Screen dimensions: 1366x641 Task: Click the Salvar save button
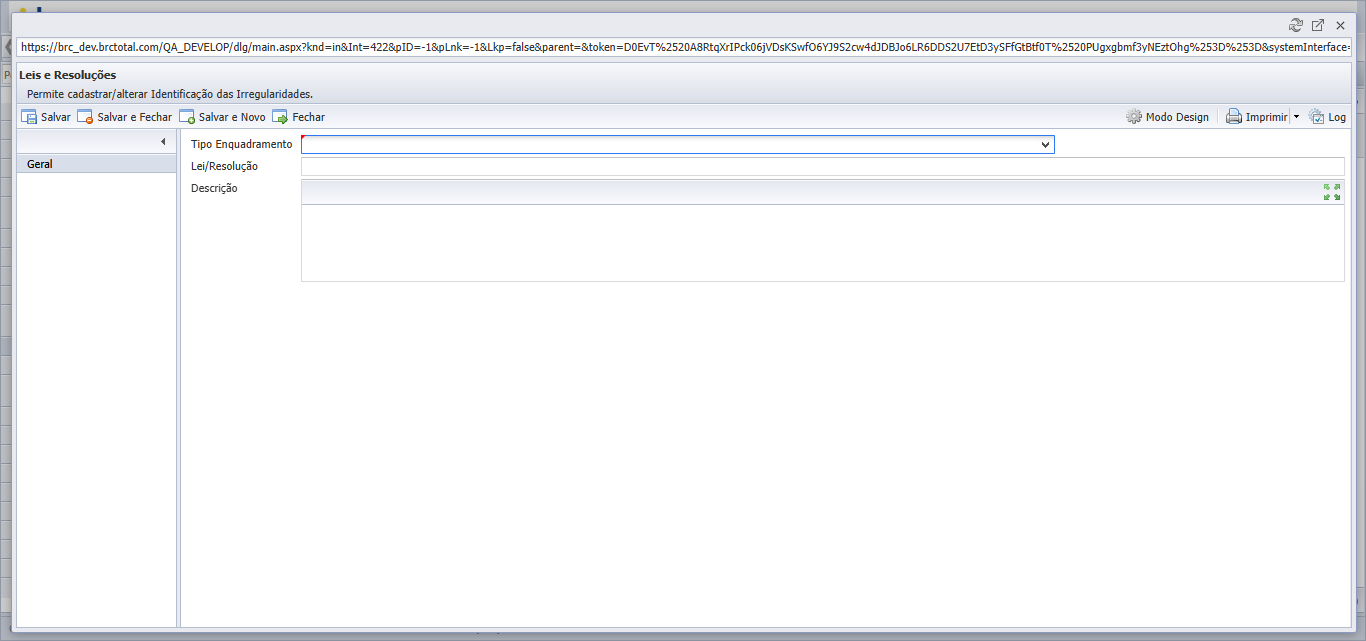click(46, 117)
